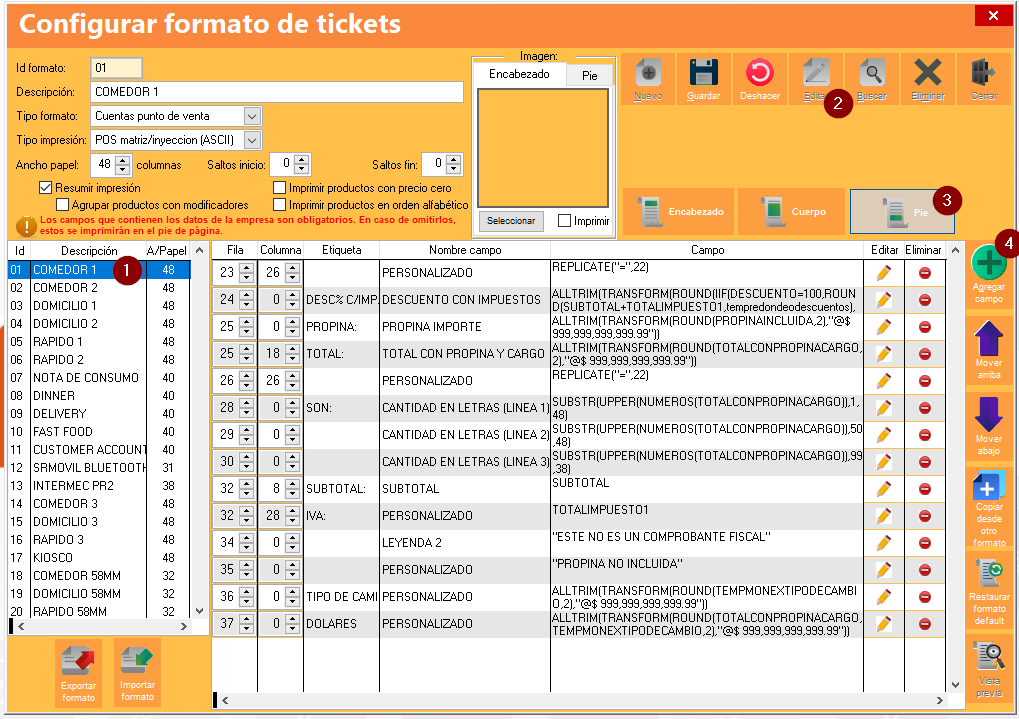Click Importar formato icon
Screen dimensions: 1019x719
click(x=137, y=672)
